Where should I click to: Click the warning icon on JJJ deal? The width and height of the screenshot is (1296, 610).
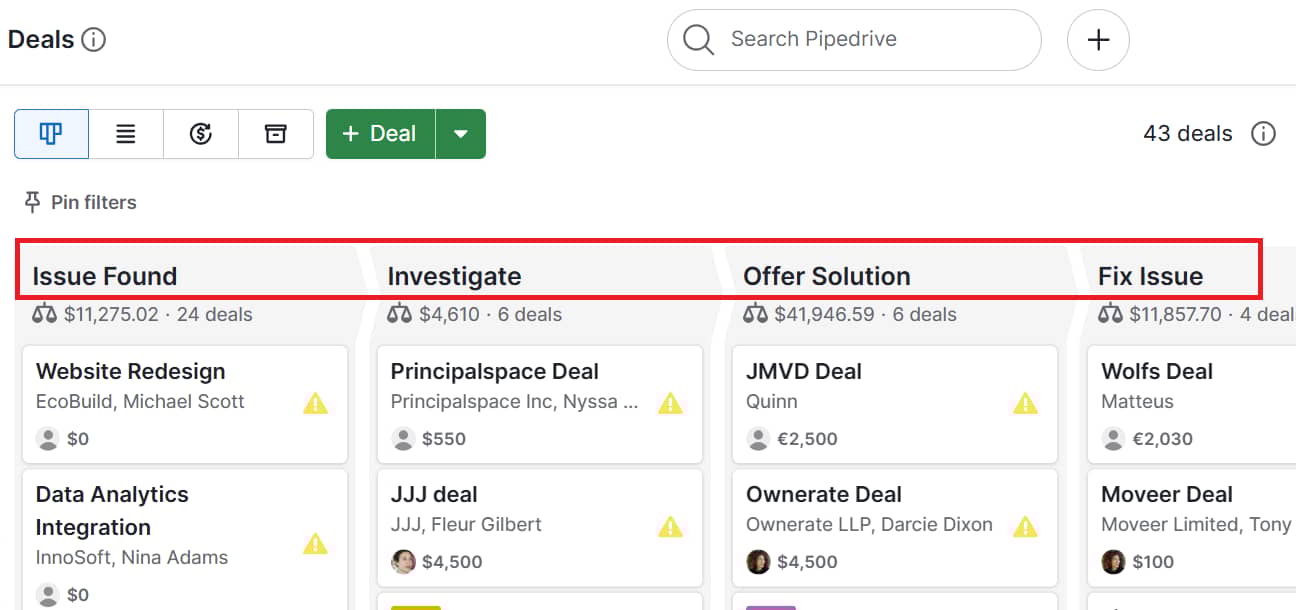[x=670, y=526]
